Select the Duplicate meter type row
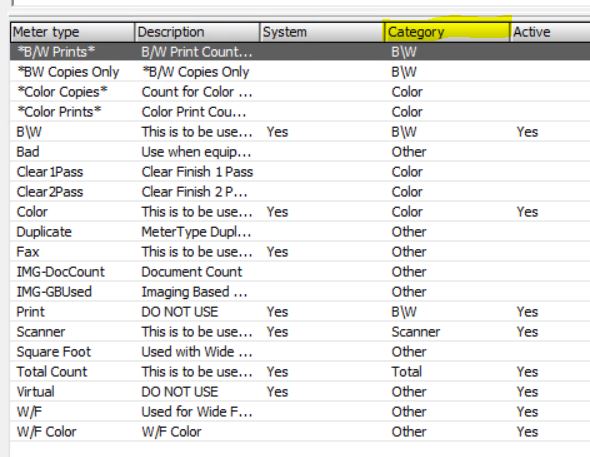590x457 pixels. pyautogui.click(x=300, y=232)
